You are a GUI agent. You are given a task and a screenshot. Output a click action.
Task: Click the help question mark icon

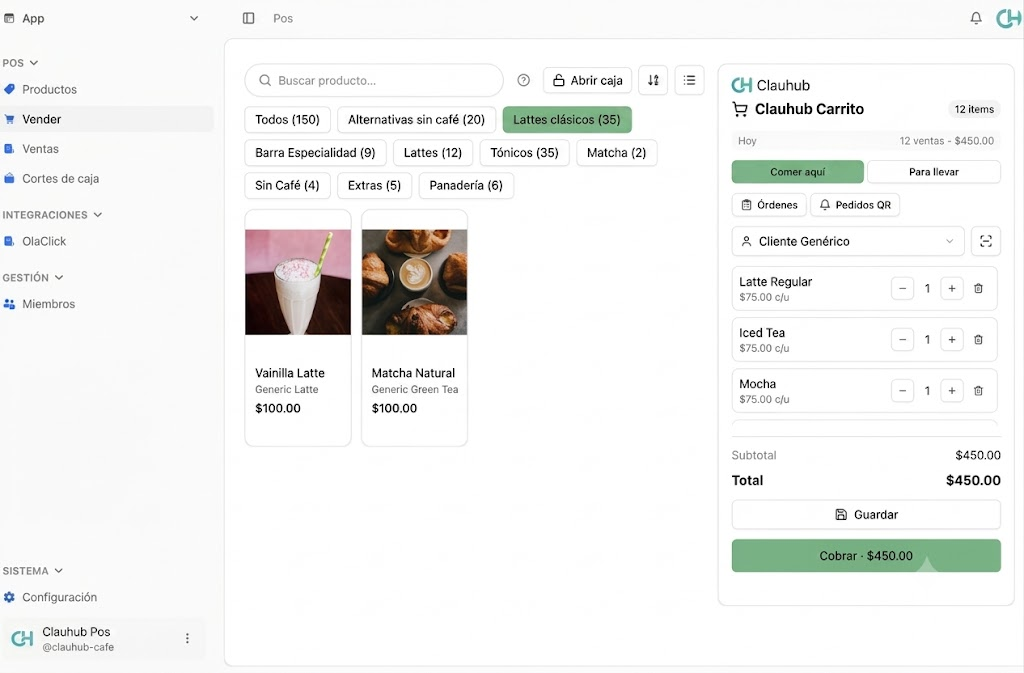(523, 80)
